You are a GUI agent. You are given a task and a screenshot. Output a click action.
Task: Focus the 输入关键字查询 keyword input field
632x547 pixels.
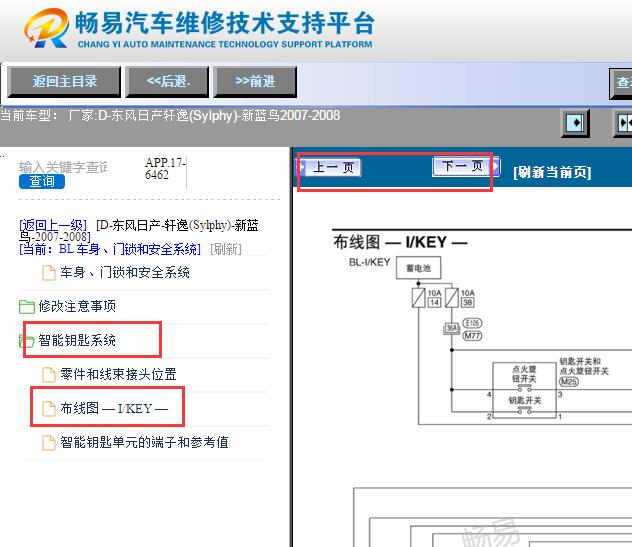pos(63,166)
